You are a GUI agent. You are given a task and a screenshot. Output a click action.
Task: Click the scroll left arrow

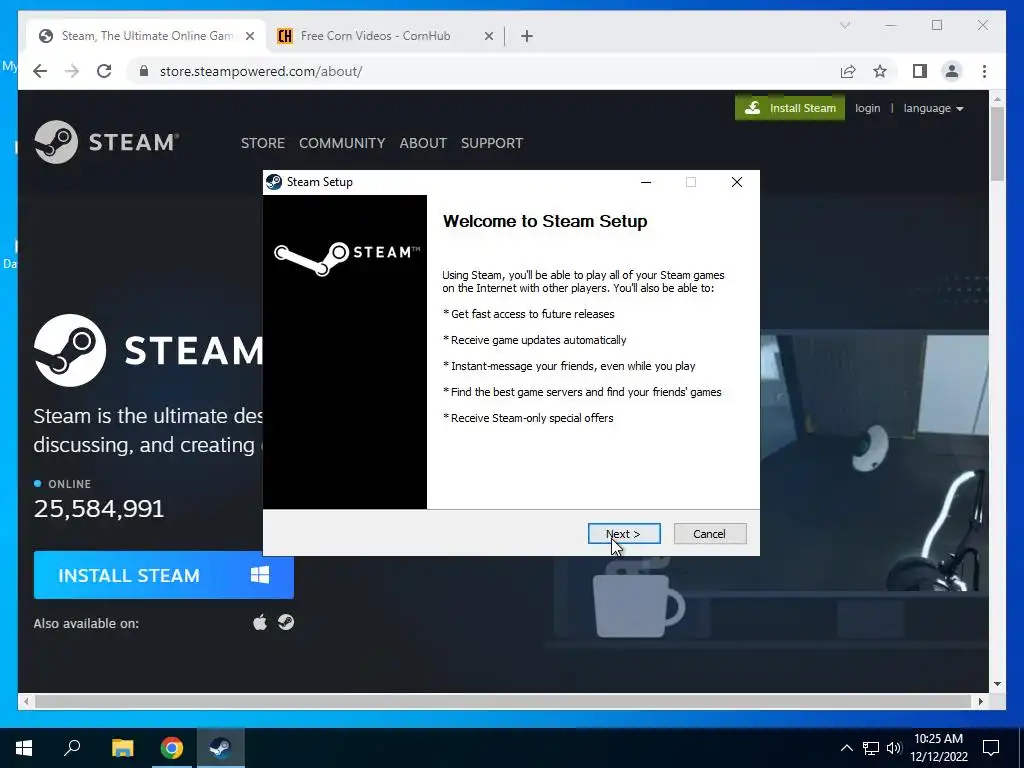pyautogui.click(x=26, y=701)
